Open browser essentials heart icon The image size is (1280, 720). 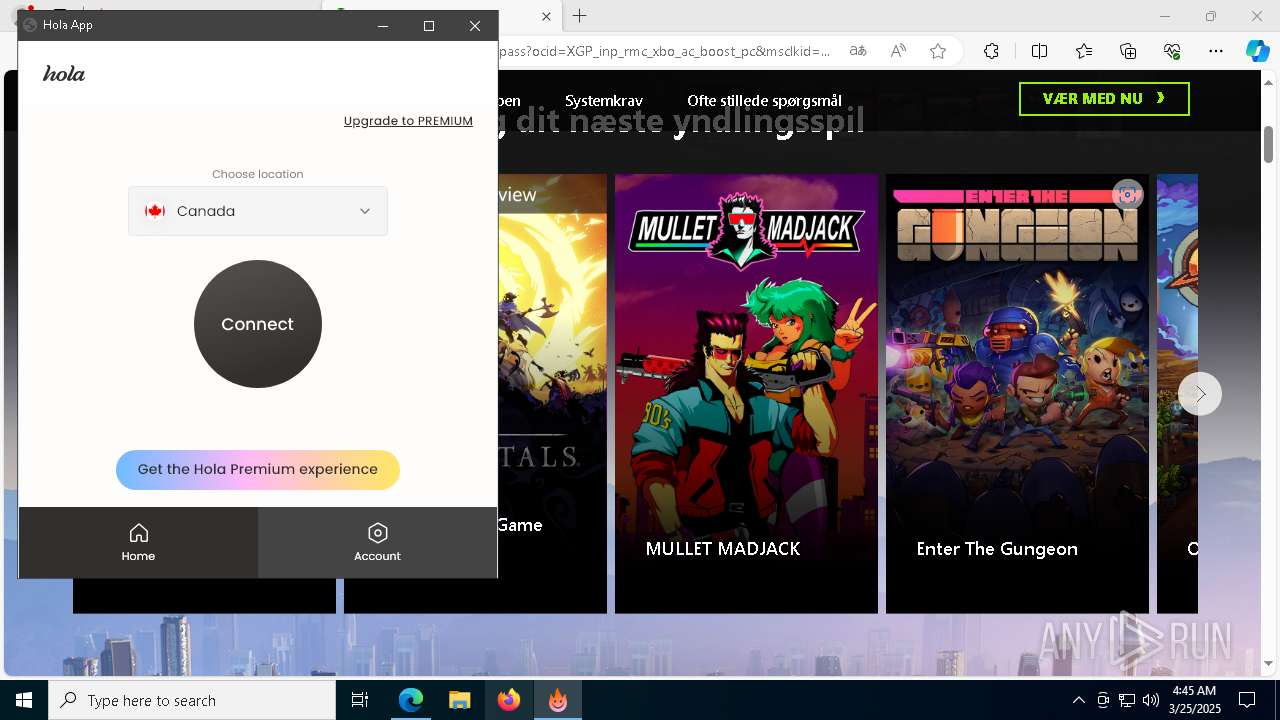coord(1172,51)
